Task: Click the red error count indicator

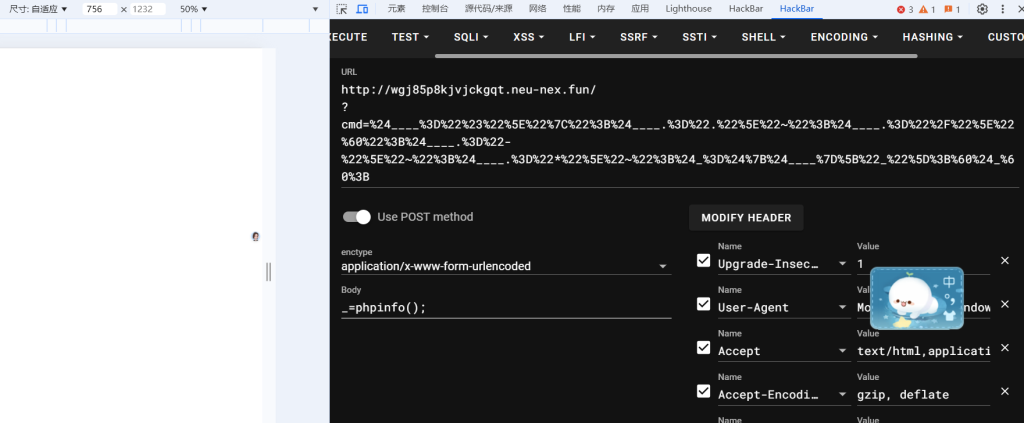Action: (x=904, y=9)
